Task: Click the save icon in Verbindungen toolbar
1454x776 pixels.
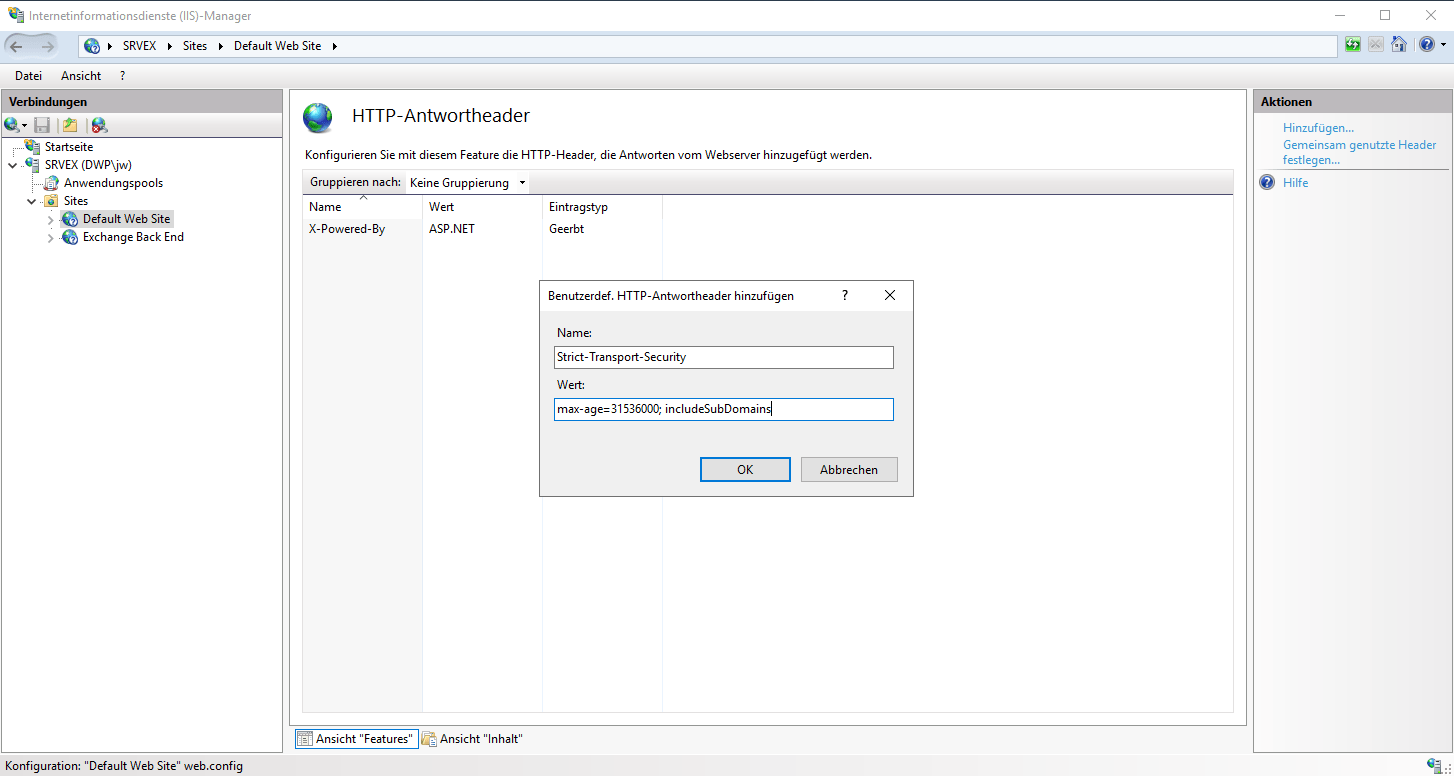Action: [x=42, y=125]
